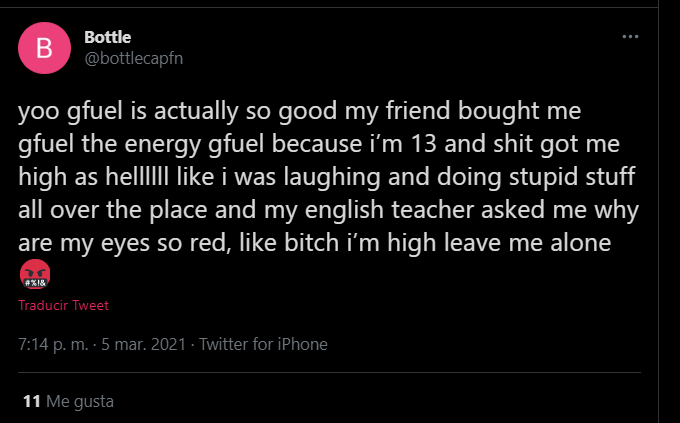The image size is (680, 423).
Task: Open the 11 Me gusta likes list
Action: point(68,402)
